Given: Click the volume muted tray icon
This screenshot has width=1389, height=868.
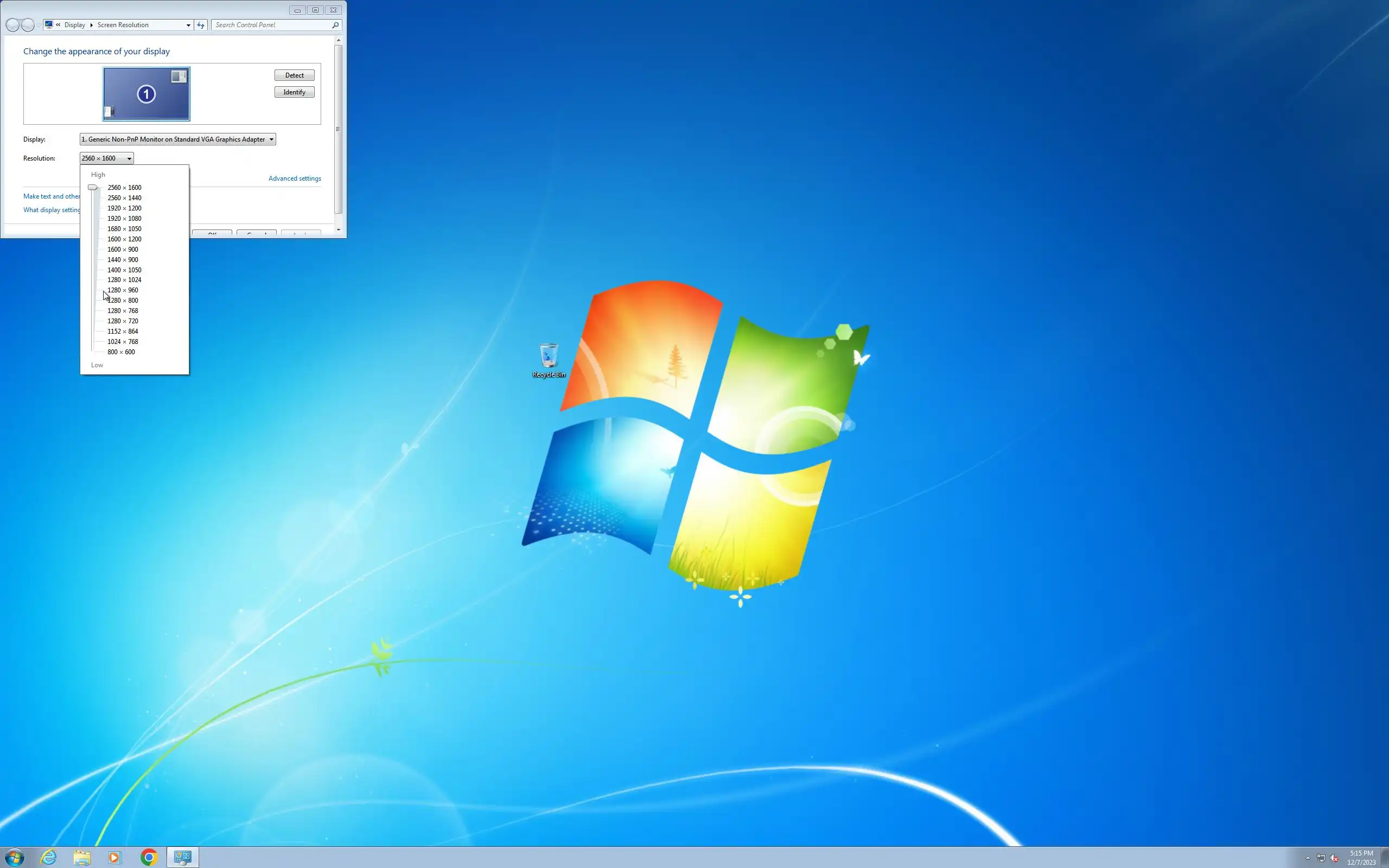Looking at the screenshot, I should 1334,858.
